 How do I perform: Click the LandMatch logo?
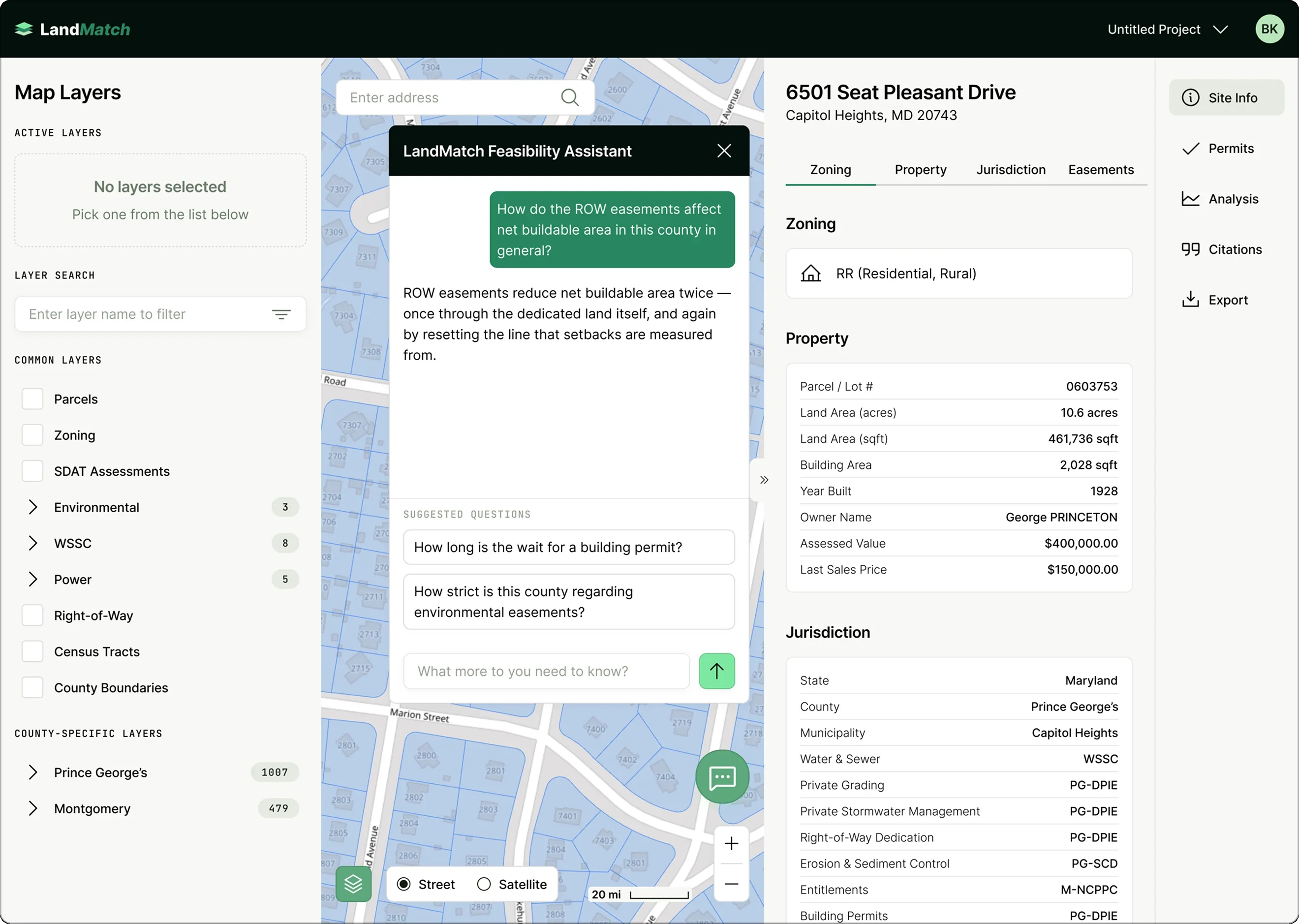[x=72, y=29]
